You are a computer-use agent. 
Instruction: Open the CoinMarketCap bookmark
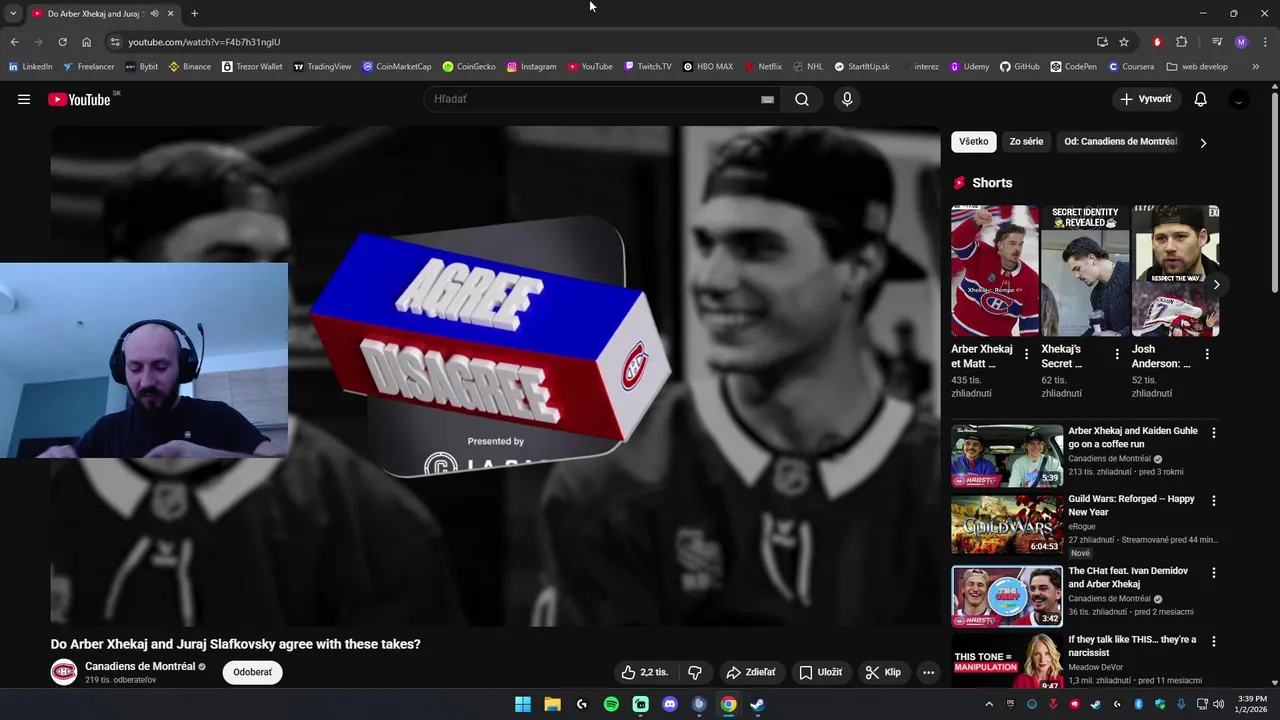pyautogui.click(x=397, y=67)
